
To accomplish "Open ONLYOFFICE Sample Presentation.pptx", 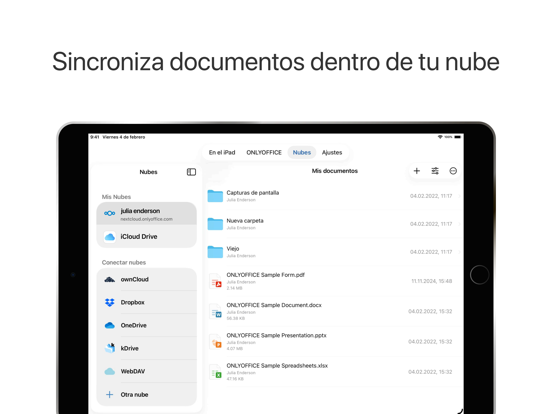I will point(276,335).
